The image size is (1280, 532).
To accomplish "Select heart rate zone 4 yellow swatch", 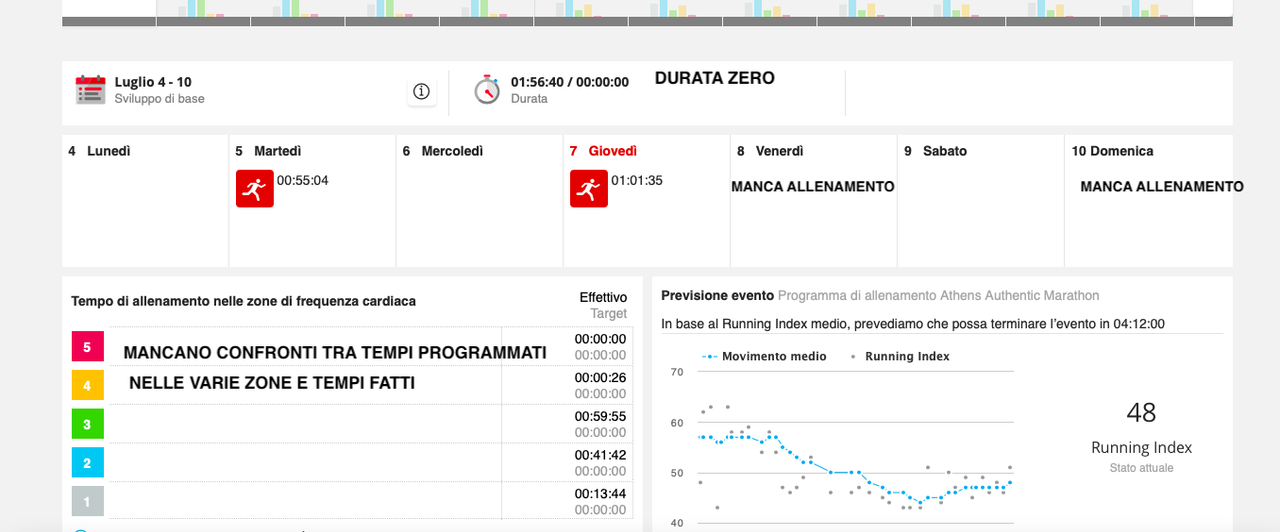I will click(87, 385).
